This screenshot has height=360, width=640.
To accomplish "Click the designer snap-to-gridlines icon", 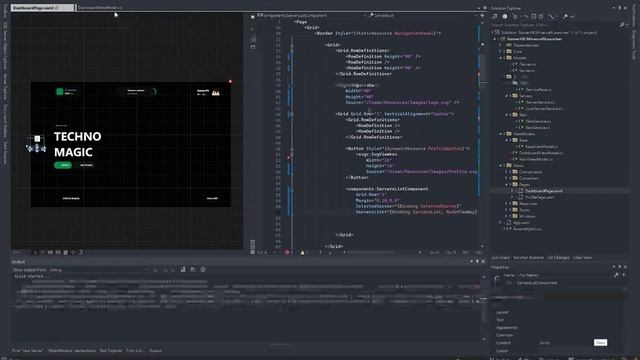I will coord(58,253).
